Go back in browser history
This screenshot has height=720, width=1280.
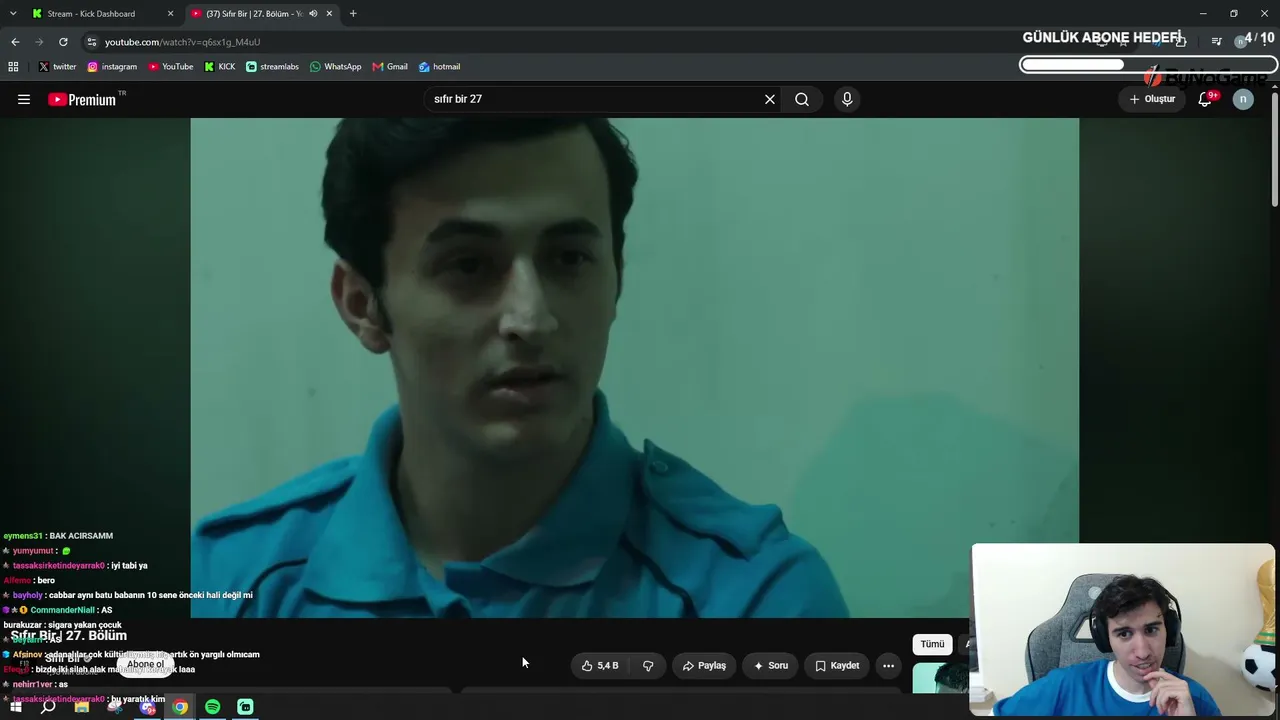[15, 42]
